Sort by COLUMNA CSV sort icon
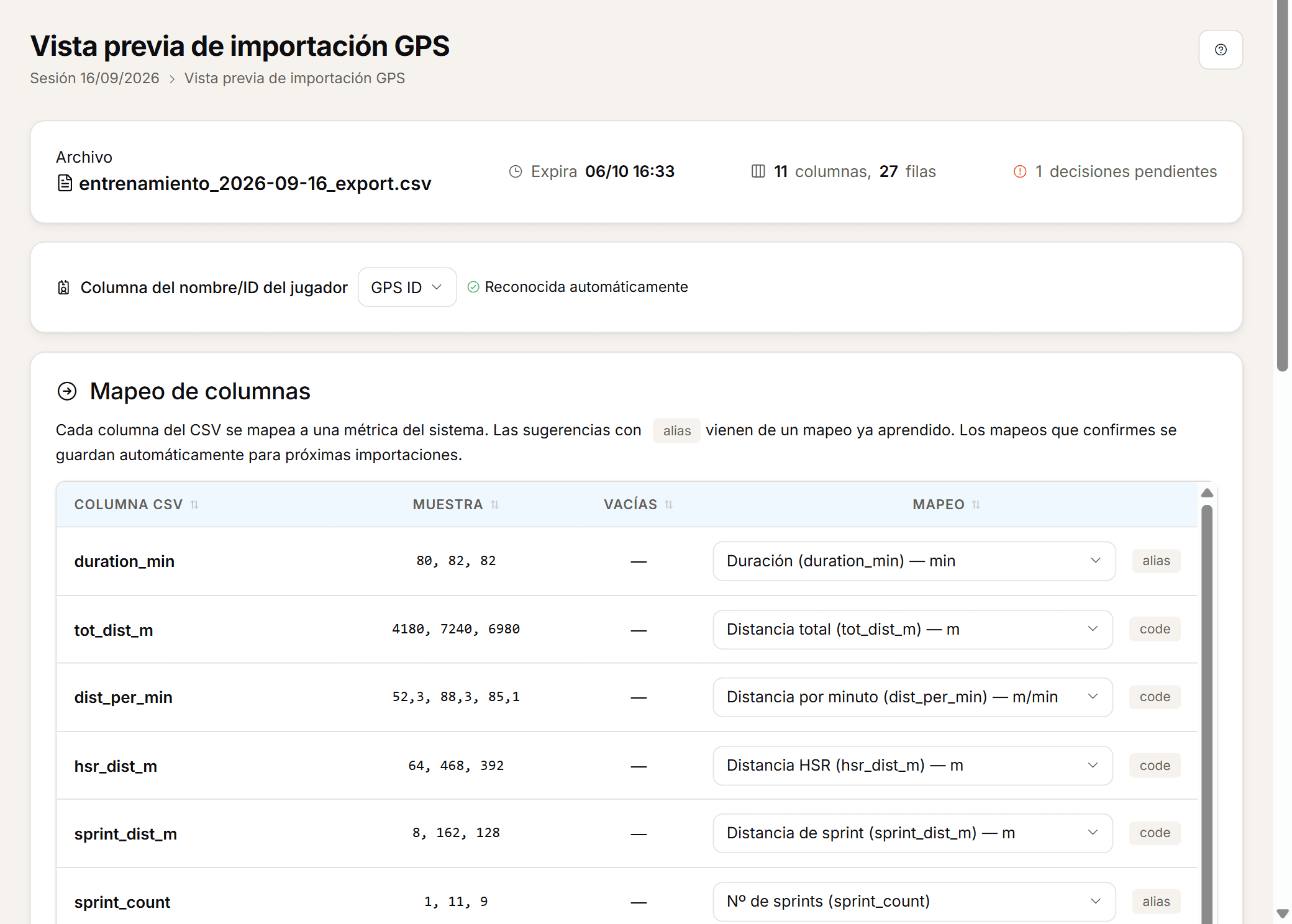Screen dimensions: 1292x924 194,505
